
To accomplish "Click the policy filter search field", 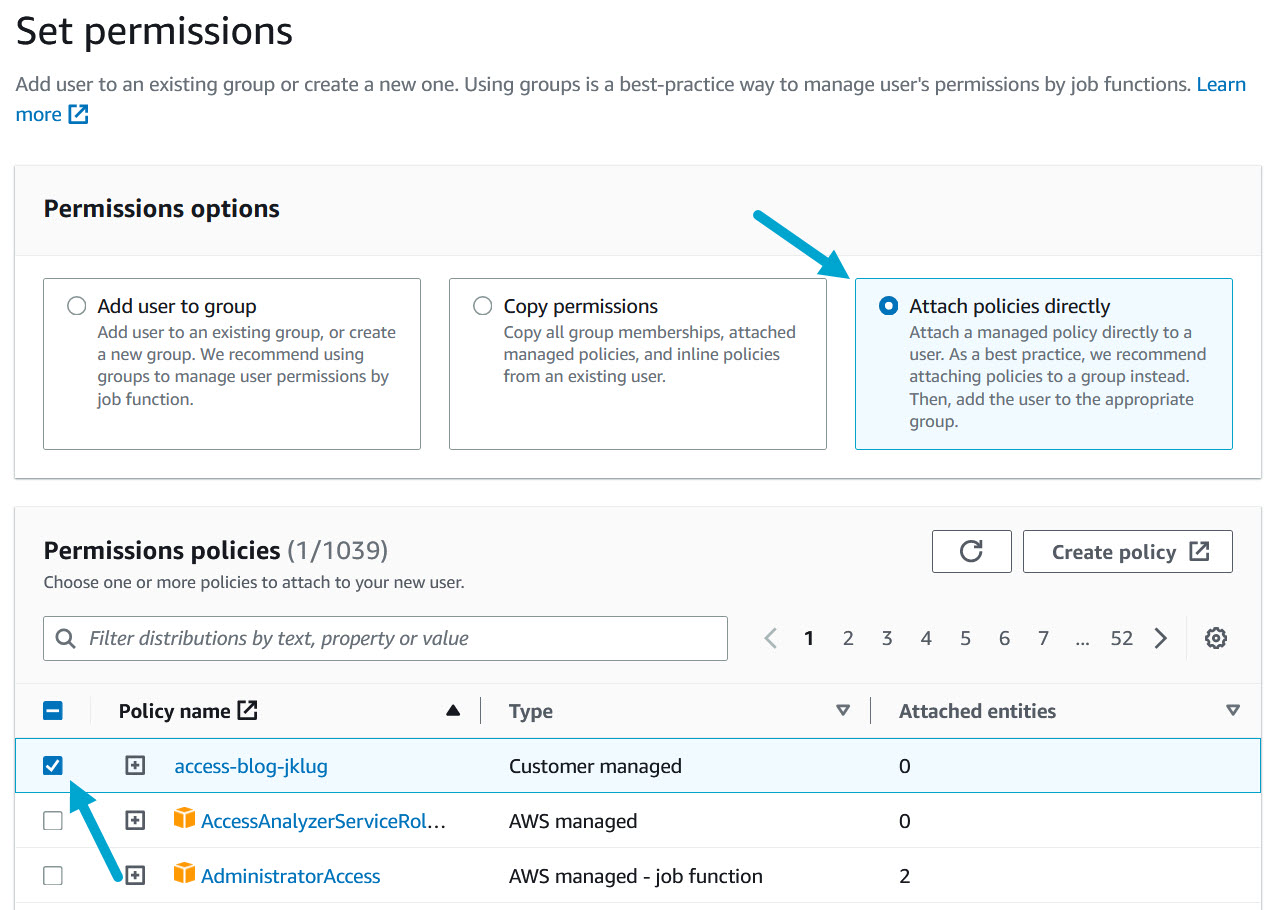I will click(385, 638).
